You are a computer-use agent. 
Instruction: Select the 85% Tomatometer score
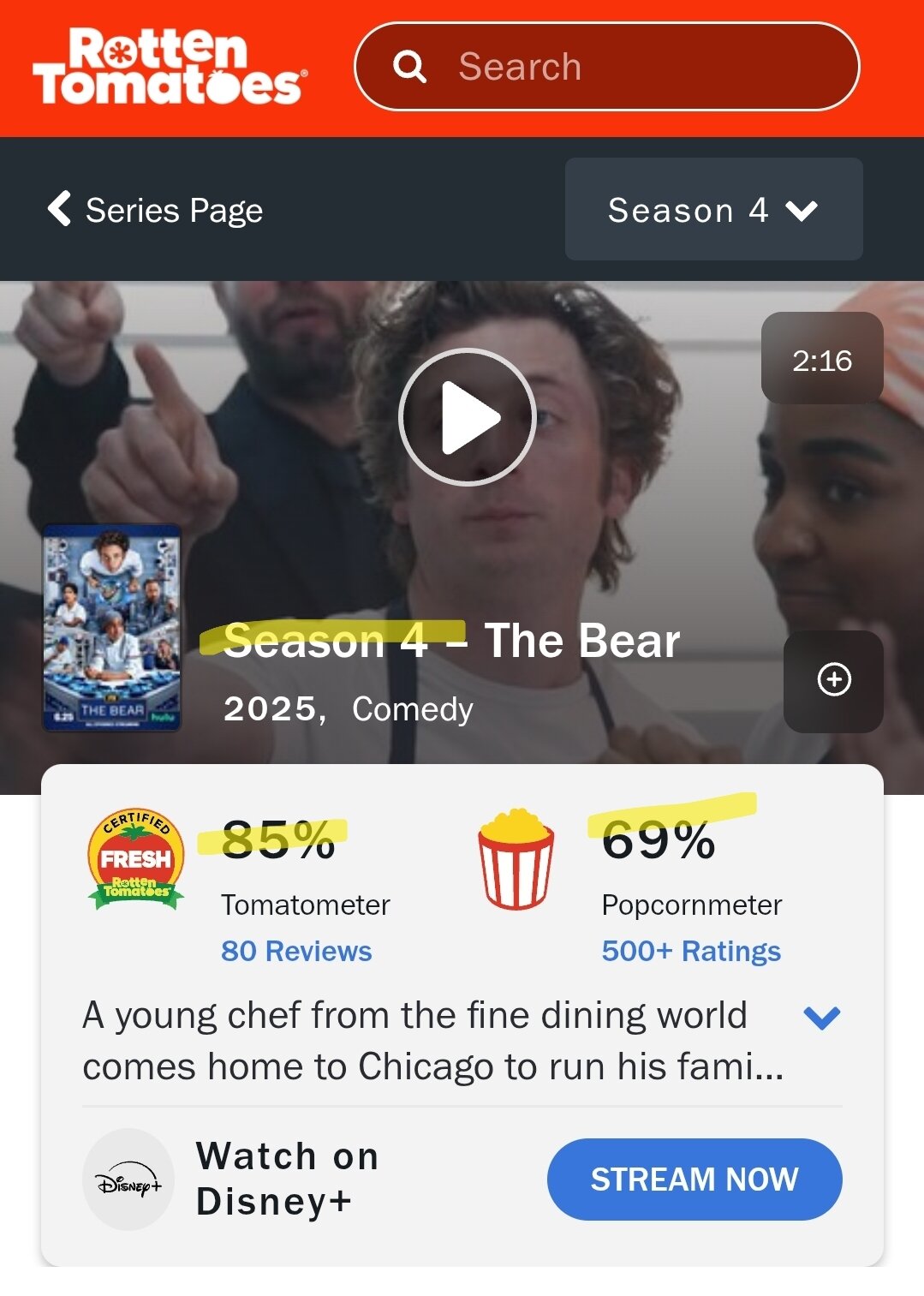[x=278, y=839]
